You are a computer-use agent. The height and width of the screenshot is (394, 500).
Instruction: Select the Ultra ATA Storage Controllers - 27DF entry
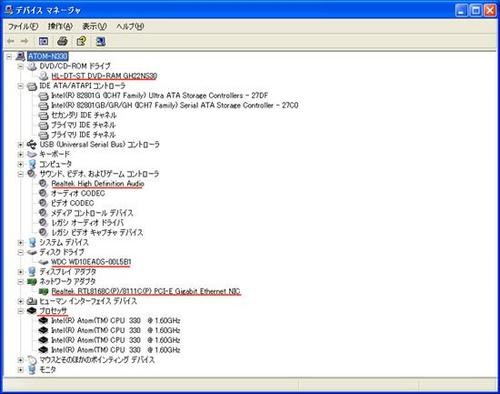160,96
